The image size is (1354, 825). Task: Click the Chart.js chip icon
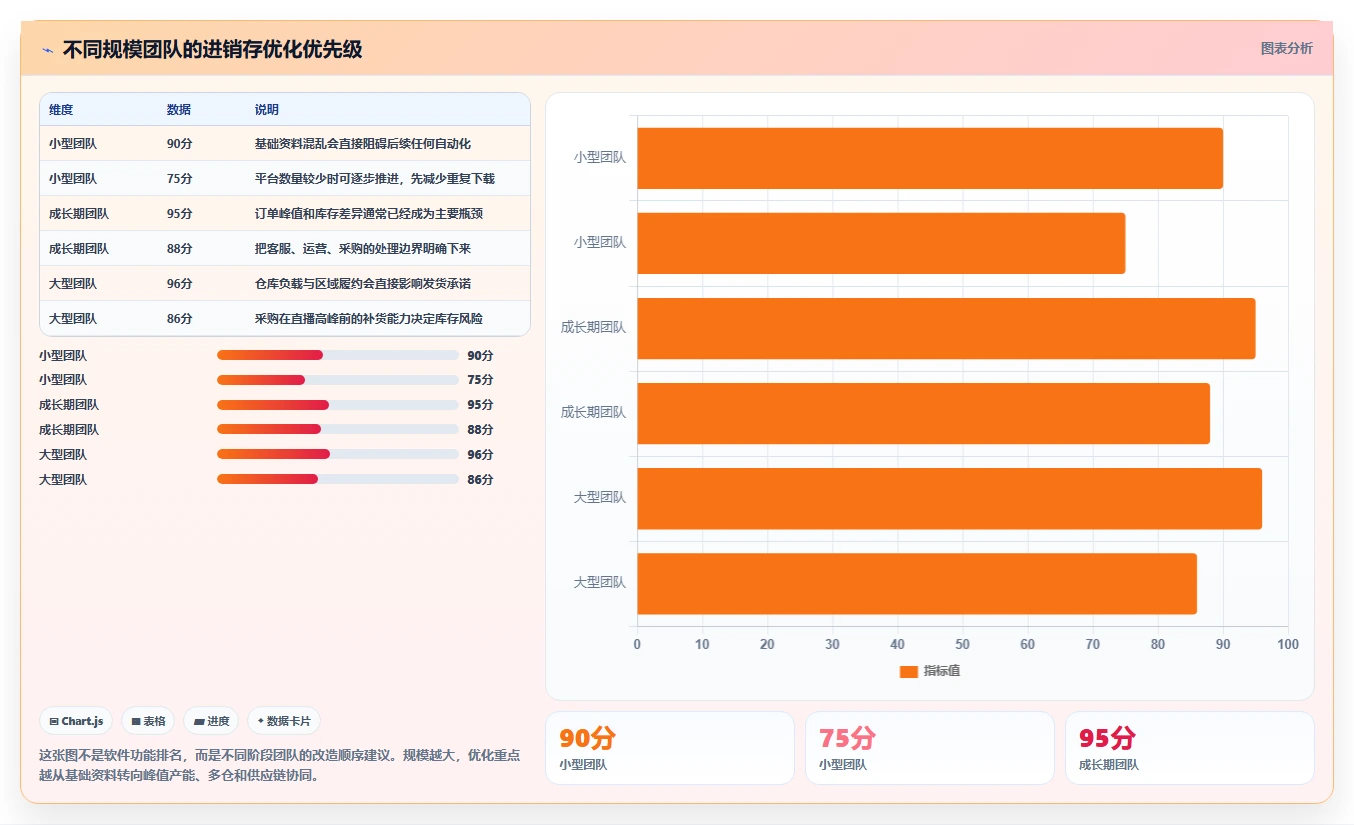54,721
